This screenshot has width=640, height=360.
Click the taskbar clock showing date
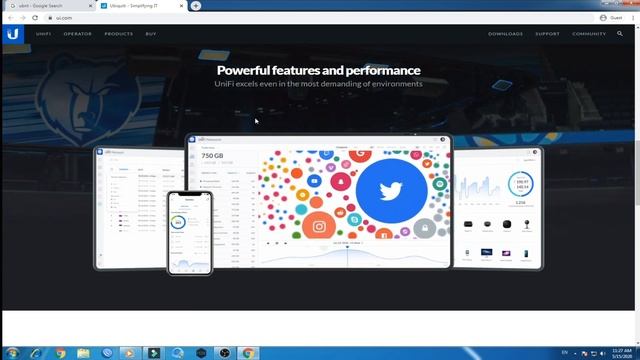coord(622,353)
